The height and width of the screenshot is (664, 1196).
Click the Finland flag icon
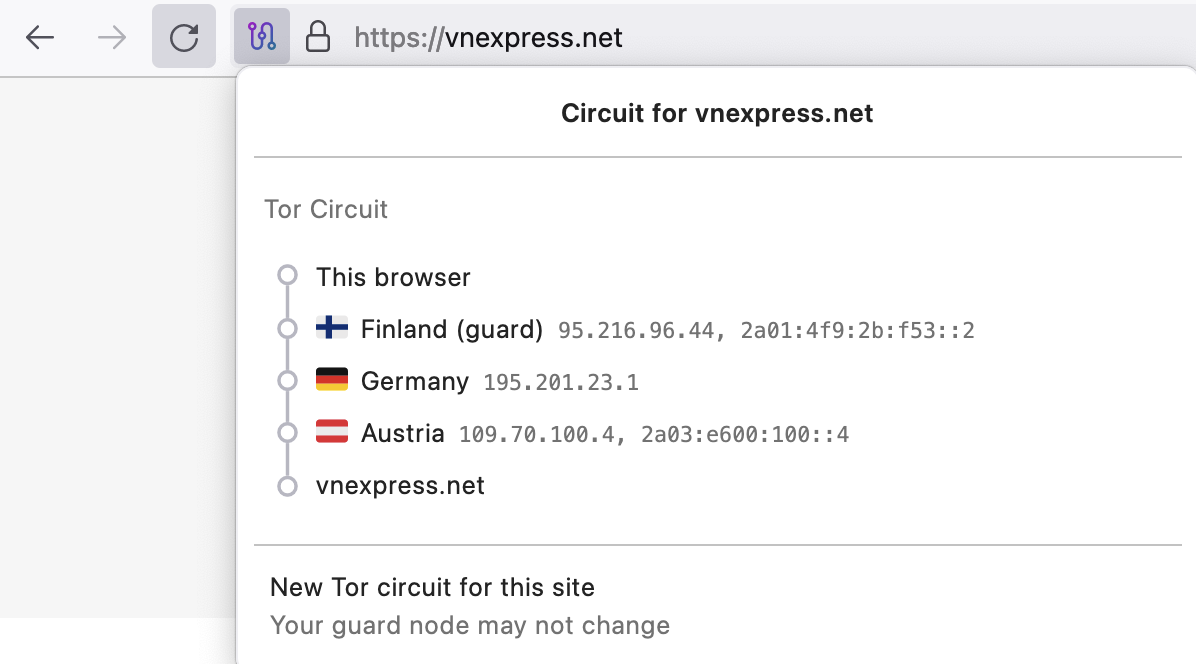pos(332,327)
